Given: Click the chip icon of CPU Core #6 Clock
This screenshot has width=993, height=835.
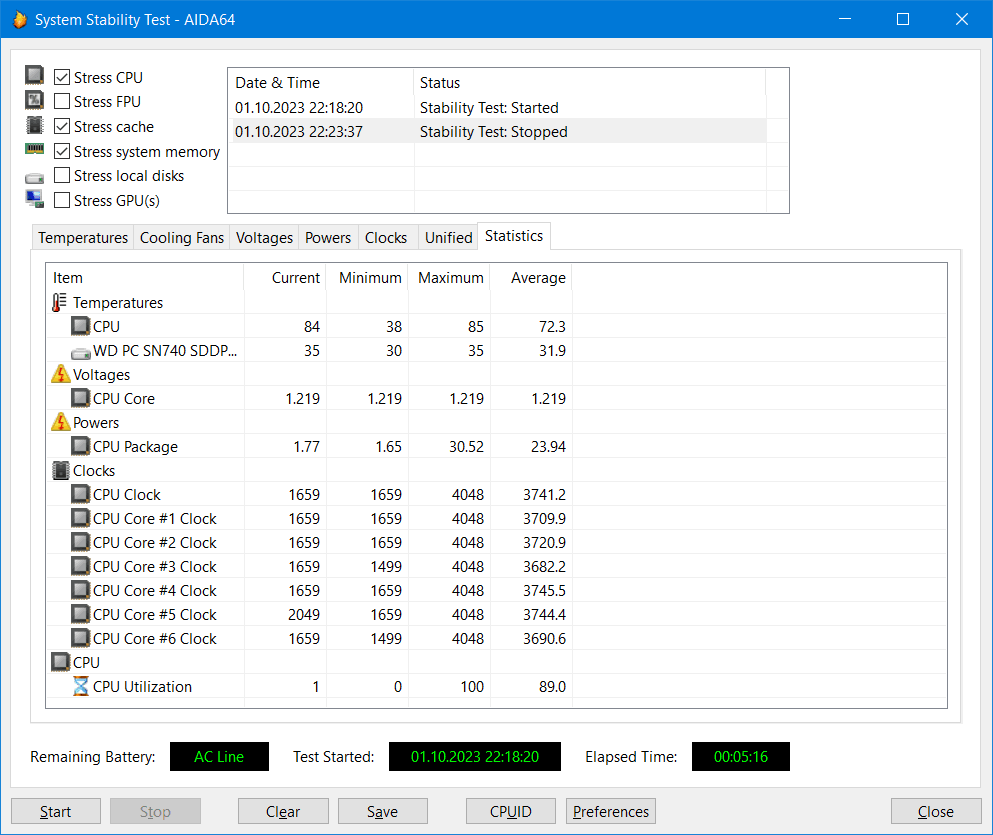Looking at the screenshot, I should coord(80,638).
